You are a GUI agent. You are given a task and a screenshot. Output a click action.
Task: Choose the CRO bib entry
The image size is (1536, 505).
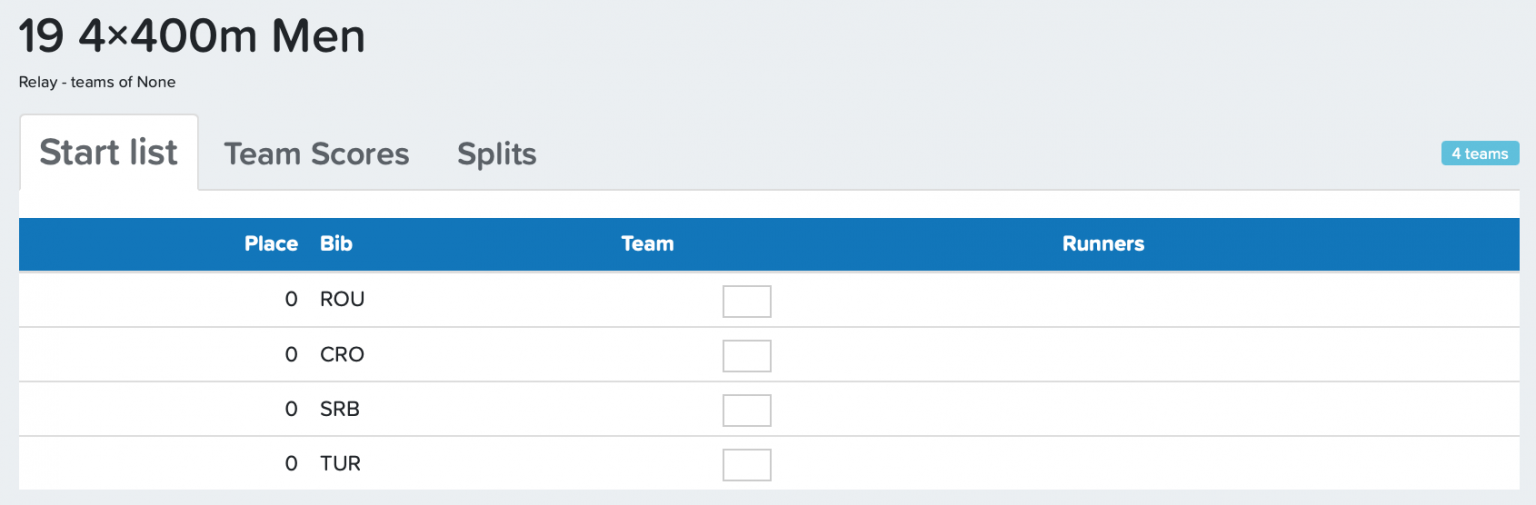click(342, 354)
